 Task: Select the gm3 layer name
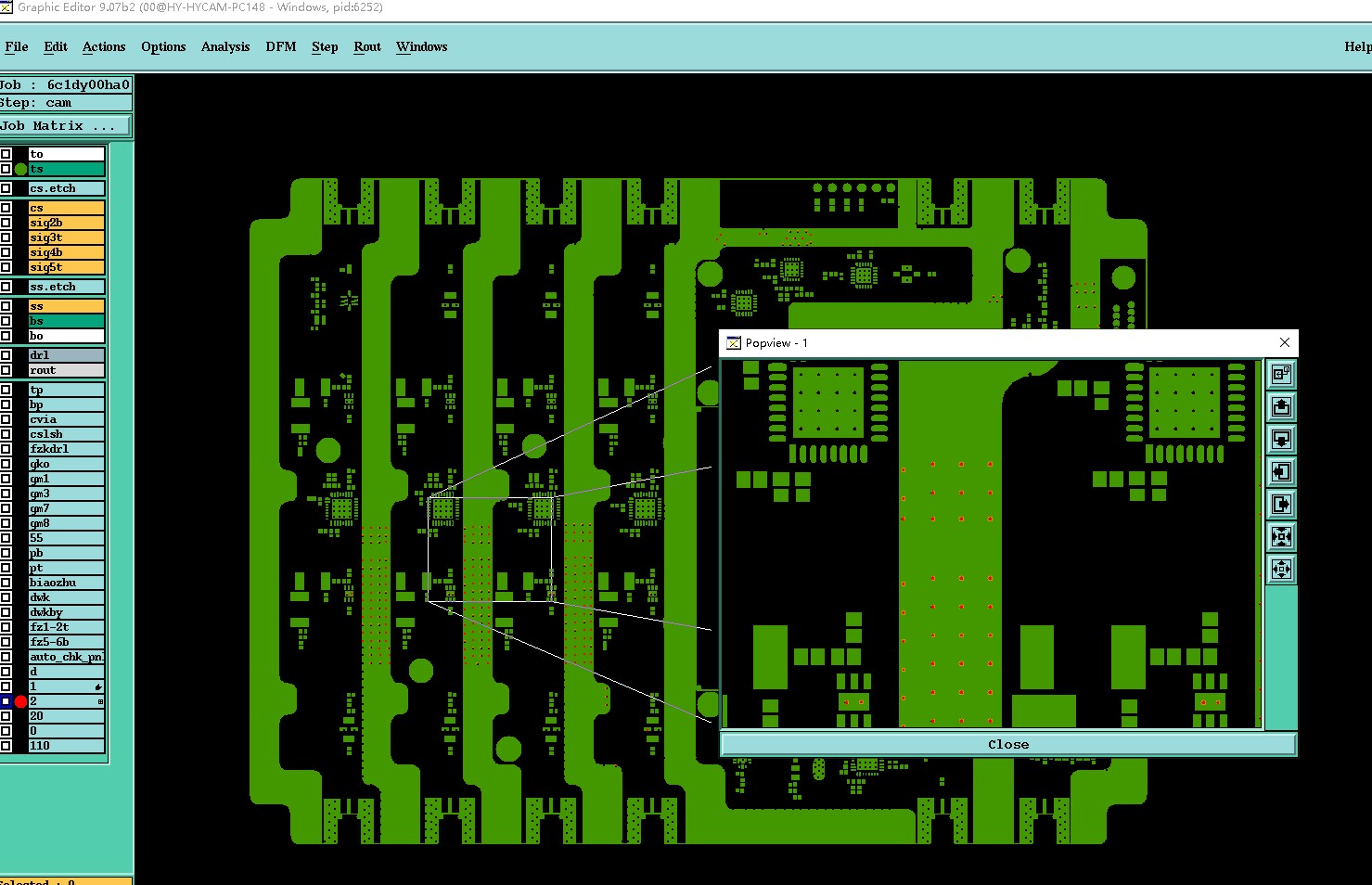pos(66,494)
